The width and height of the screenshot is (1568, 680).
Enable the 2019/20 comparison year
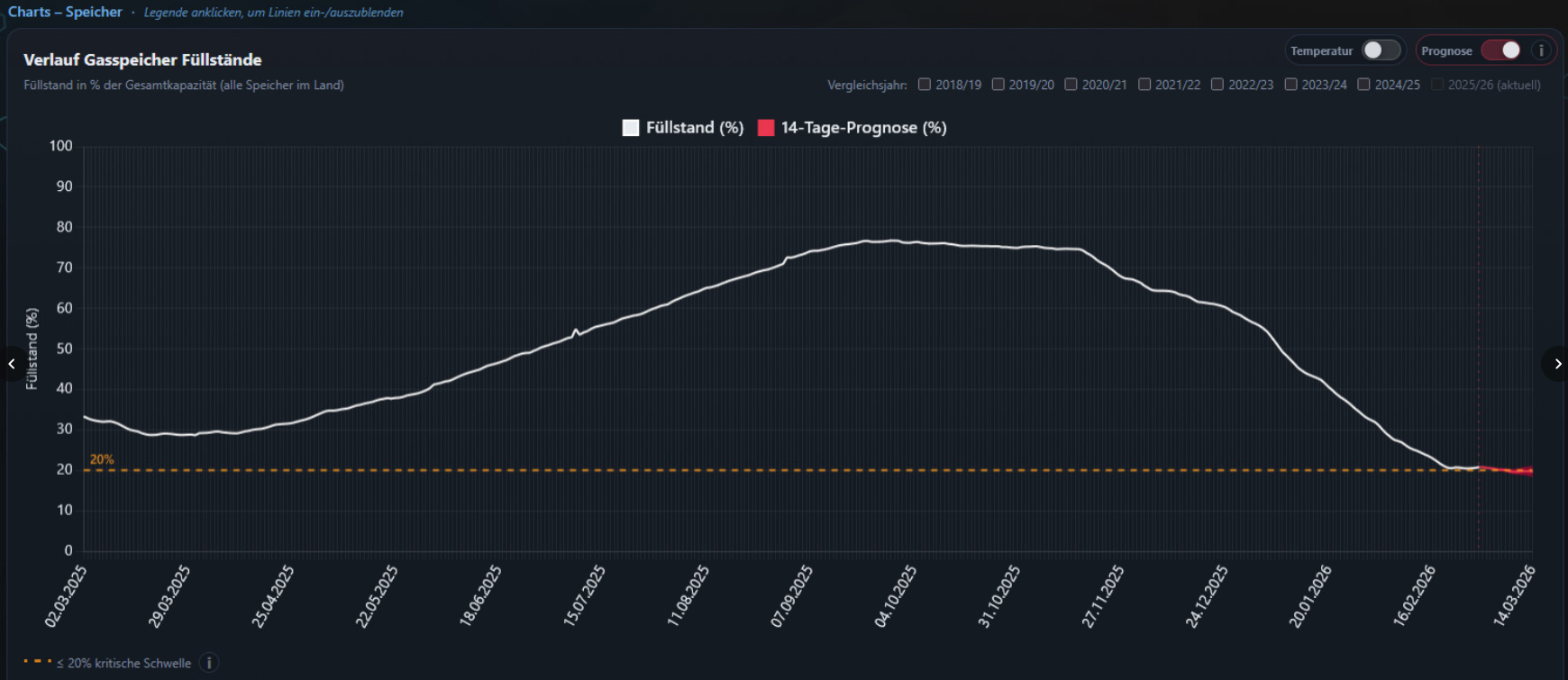click(998, 85)
